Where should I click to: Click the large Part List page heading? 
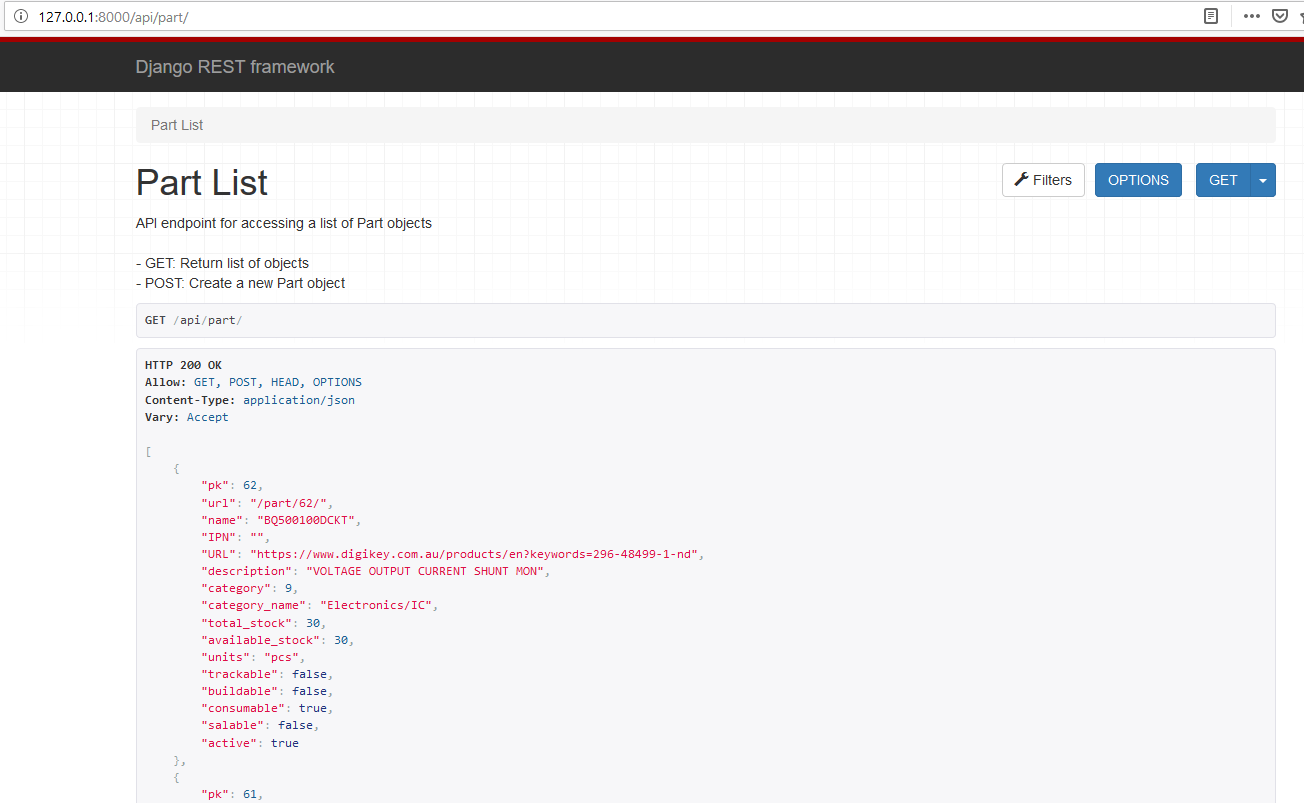[202, 183]
